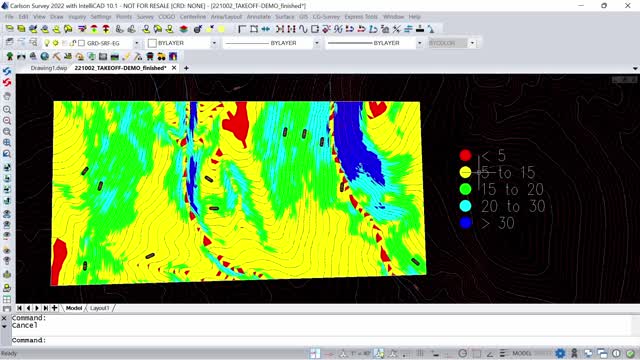Expand the drawing tabs list arrow
The height and width of the screenshot is (360, 640).
635,68
